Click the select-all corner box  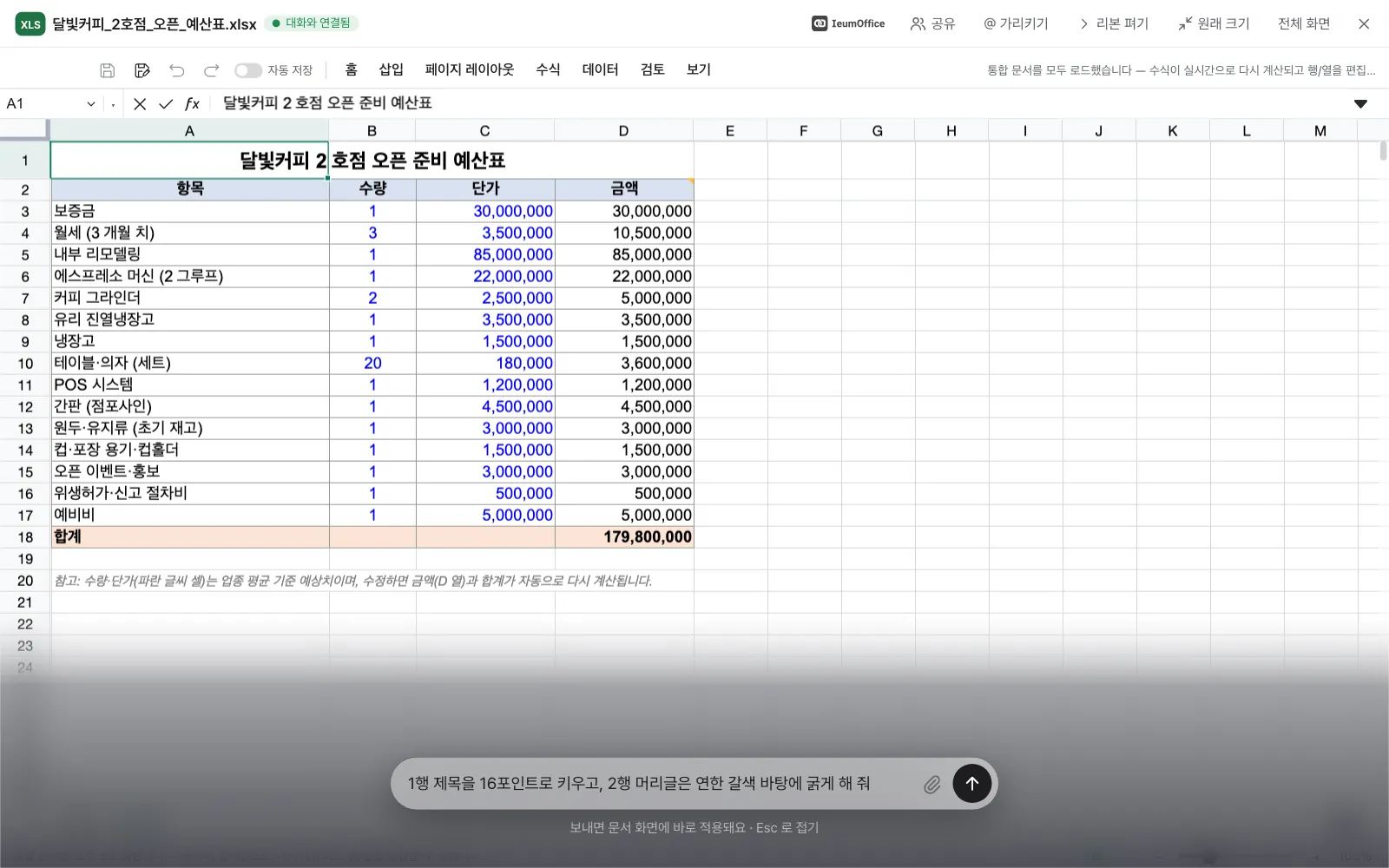pyautogui.click(x=23, y=130)
